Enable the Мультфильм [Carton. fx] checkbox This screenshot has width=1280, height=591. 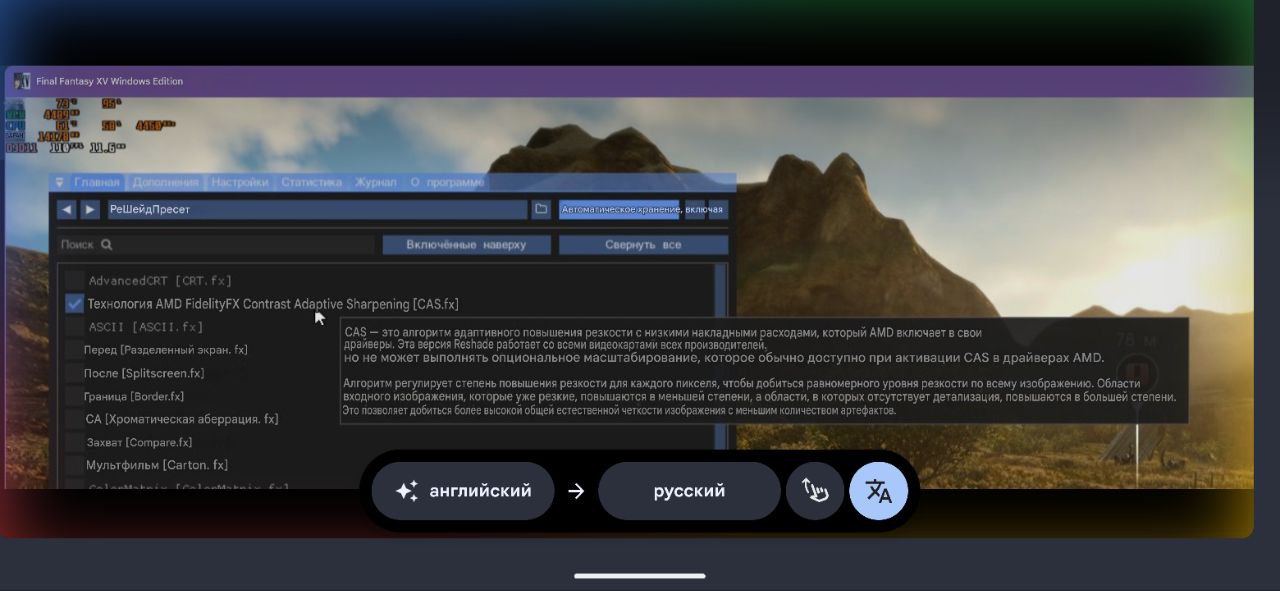[75, 465]
